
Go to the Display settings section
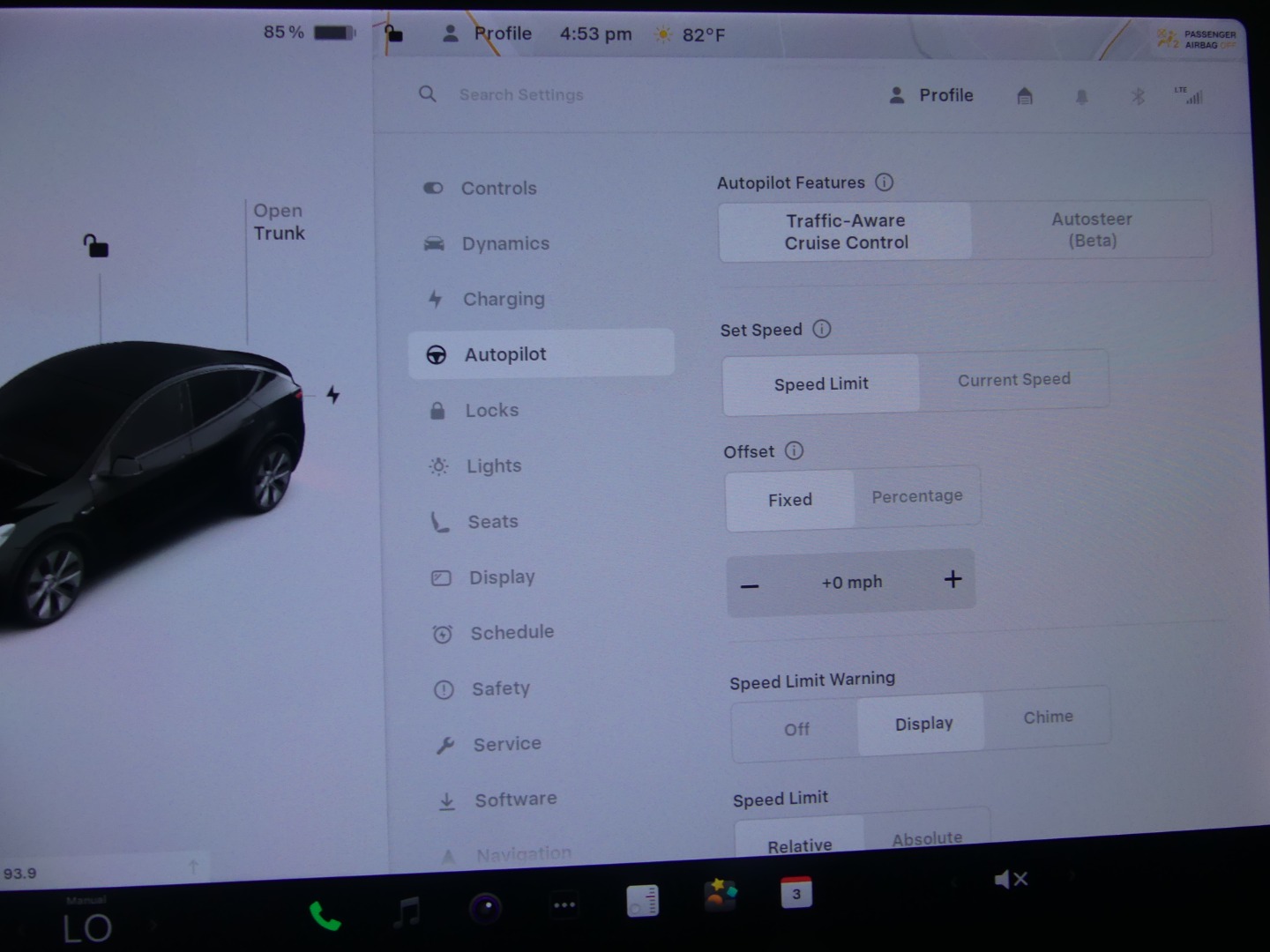coord(502,577)
